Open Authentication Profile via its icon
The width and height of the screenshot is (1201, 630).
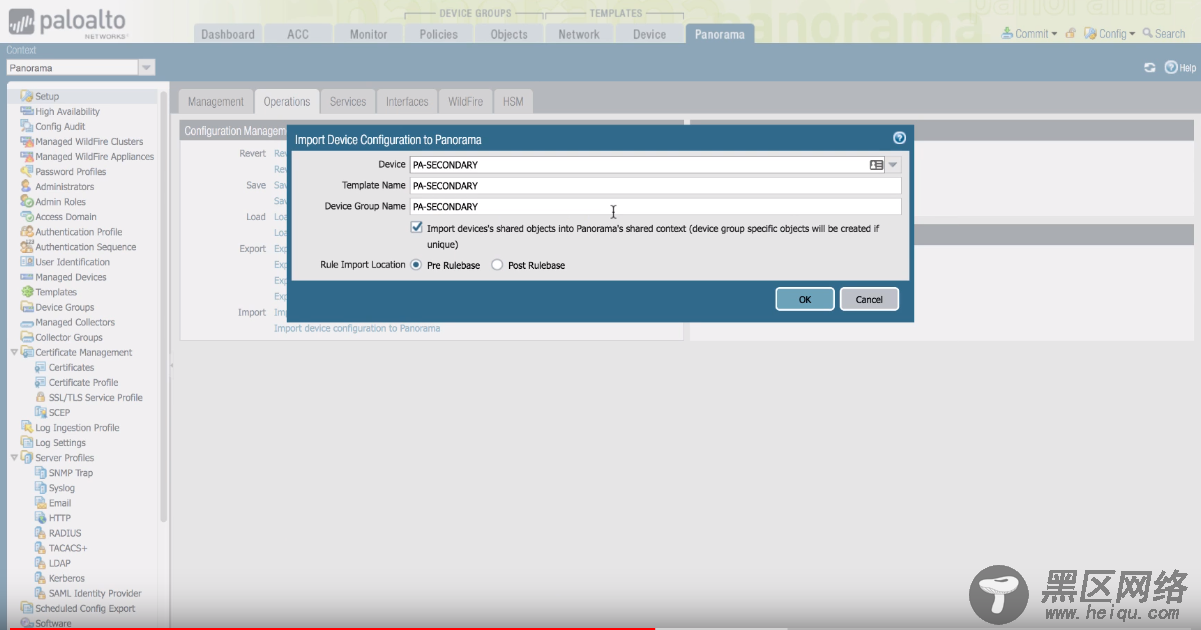(x=27, y=231)
